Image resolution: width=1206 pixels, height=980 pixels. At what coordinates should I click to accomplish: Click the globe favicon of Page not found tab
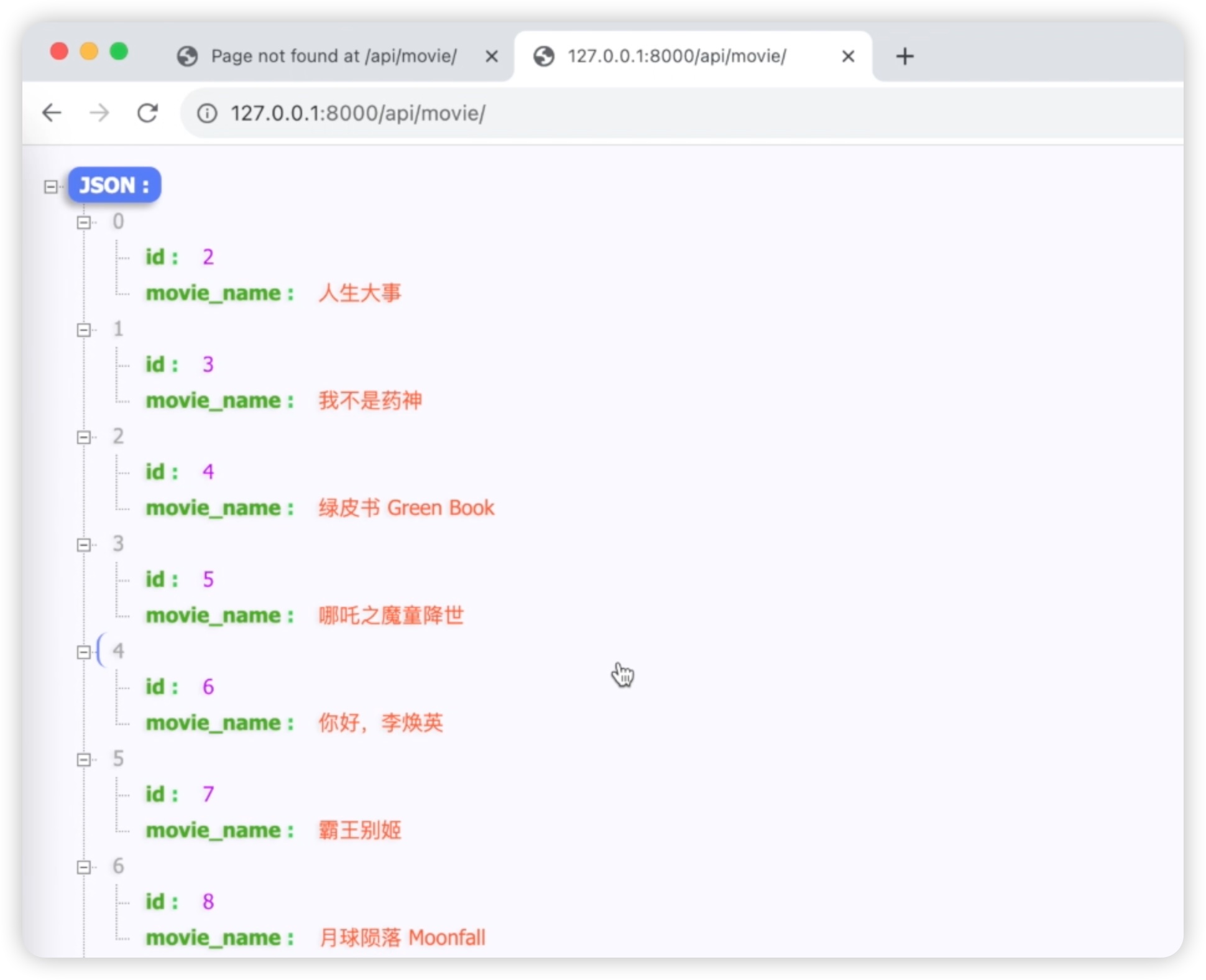coord(187,57)
